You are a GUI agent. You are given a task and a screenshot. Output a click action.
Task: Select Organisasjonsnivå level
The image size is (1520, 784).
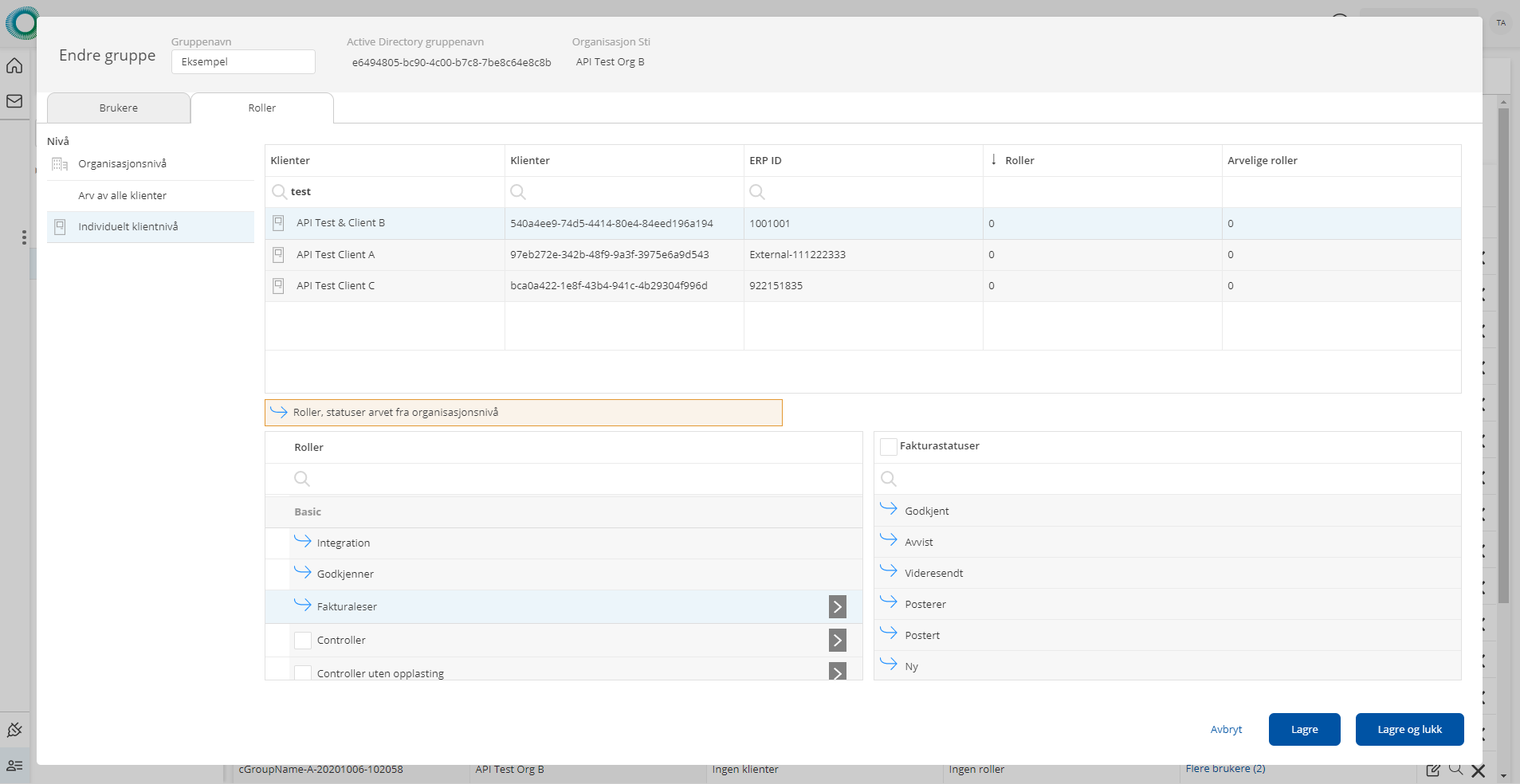(122, 164)
